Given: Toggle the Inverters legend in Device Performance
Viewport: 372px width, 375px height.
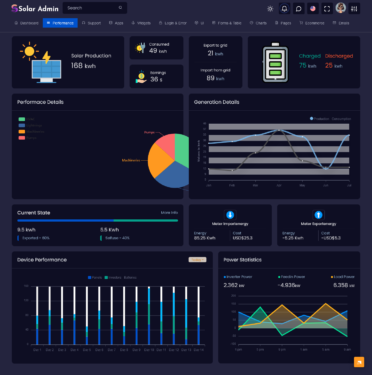Looking at the screenshot, I should (x=113, y=277).
